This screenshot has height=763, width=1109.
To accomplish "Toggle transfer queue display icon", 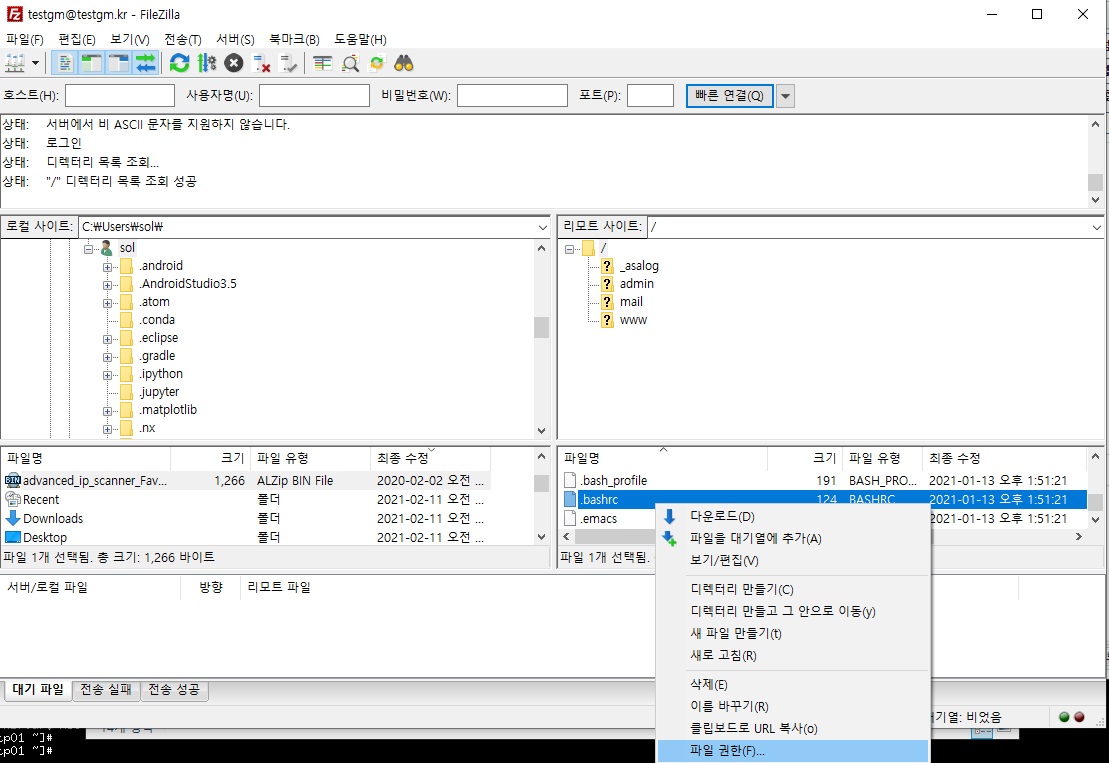I will (x=146, y=63).
